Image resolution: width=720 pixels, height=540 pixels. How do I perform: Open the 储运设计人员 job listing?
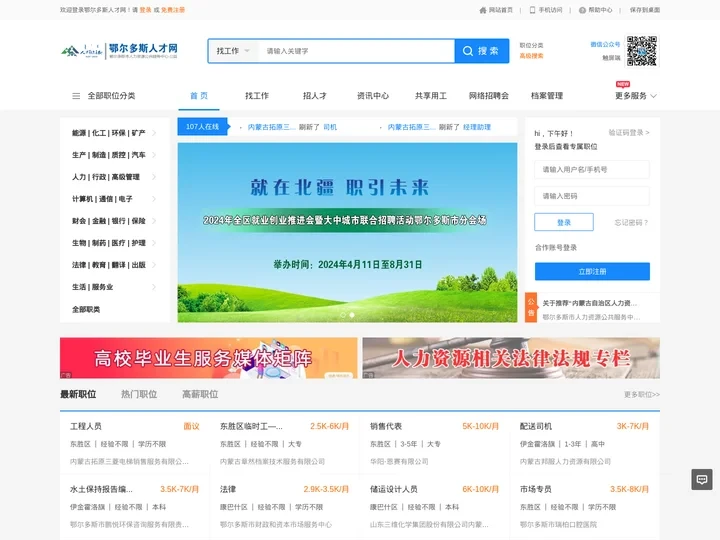(394, 489)
